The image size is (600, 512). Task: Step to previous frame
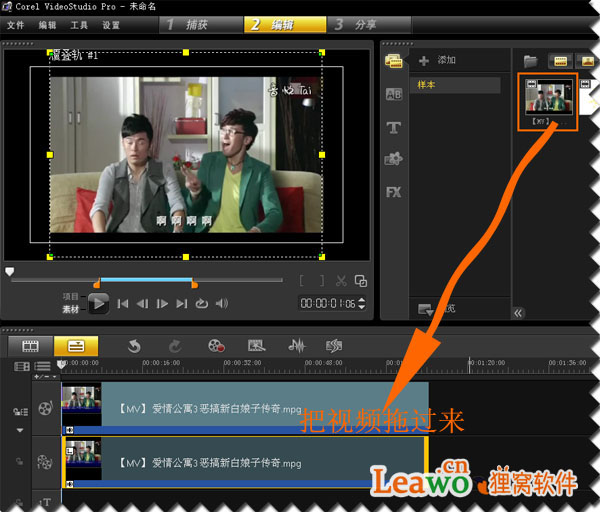[142, 304]
